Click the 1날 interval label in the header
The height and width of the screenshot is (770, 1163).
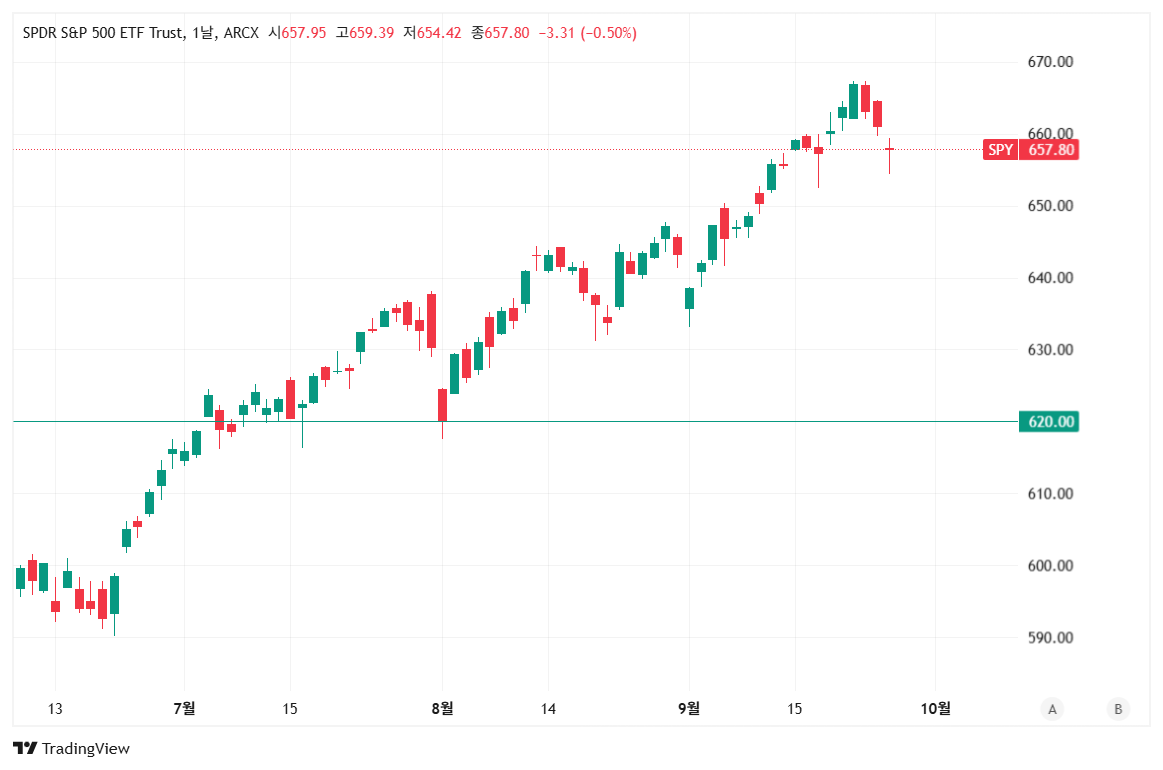click(201, 33)
